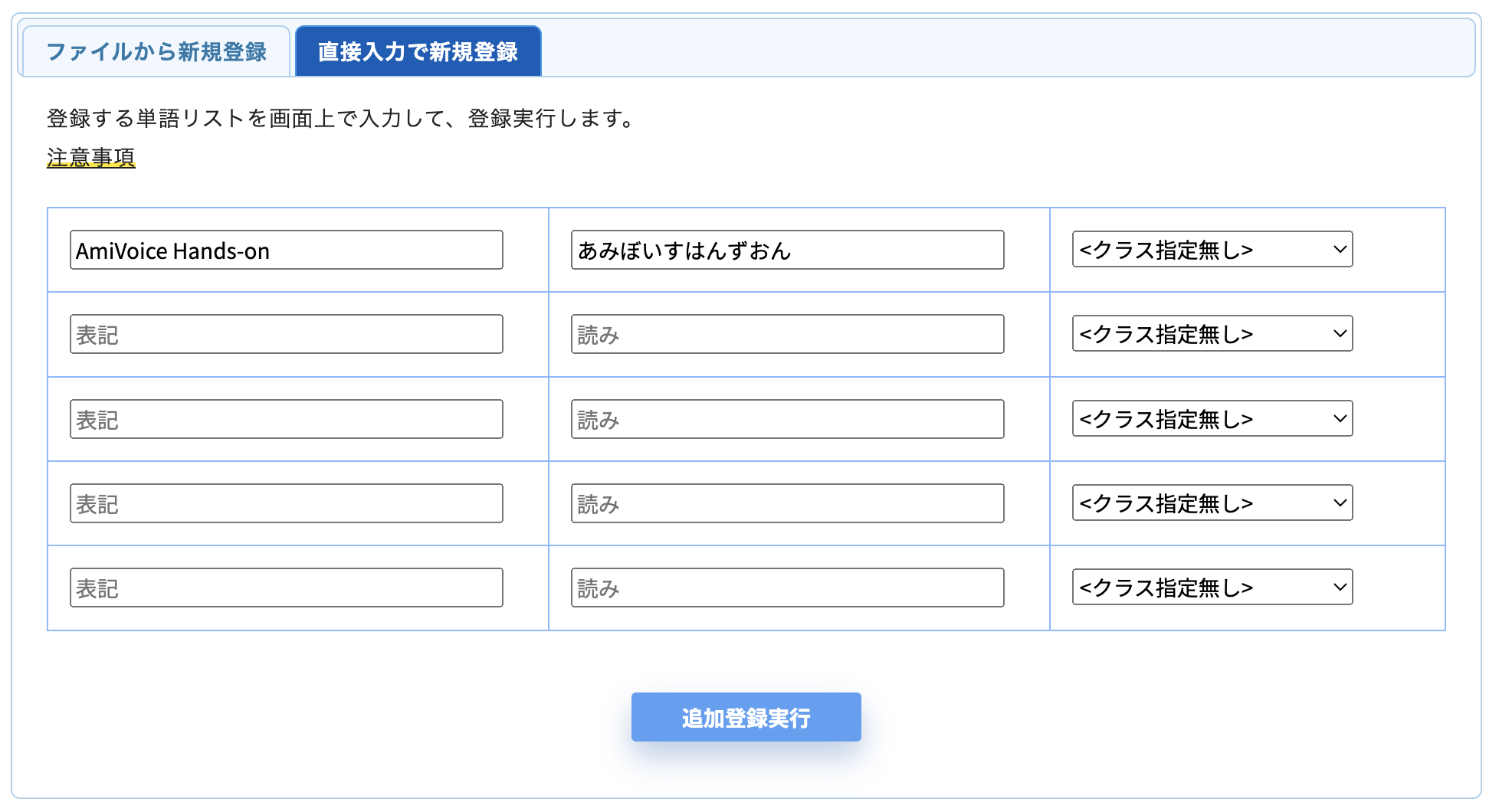
Task: Expand the third row class dropdown
Action: (1212, 419)
